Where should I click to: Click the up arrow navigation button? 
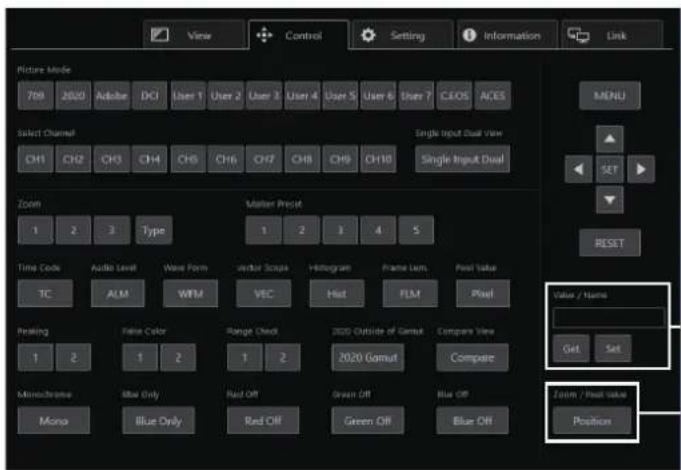610,139
